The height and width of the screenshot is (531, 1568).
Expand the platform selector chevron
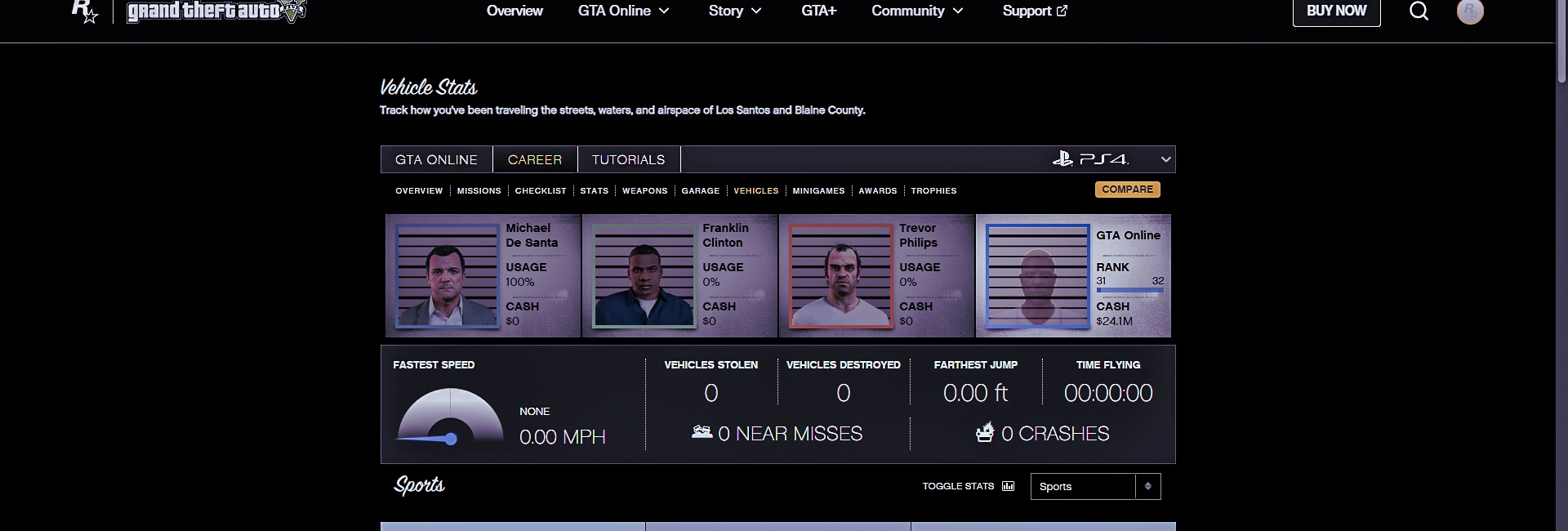coord(1166,159)
